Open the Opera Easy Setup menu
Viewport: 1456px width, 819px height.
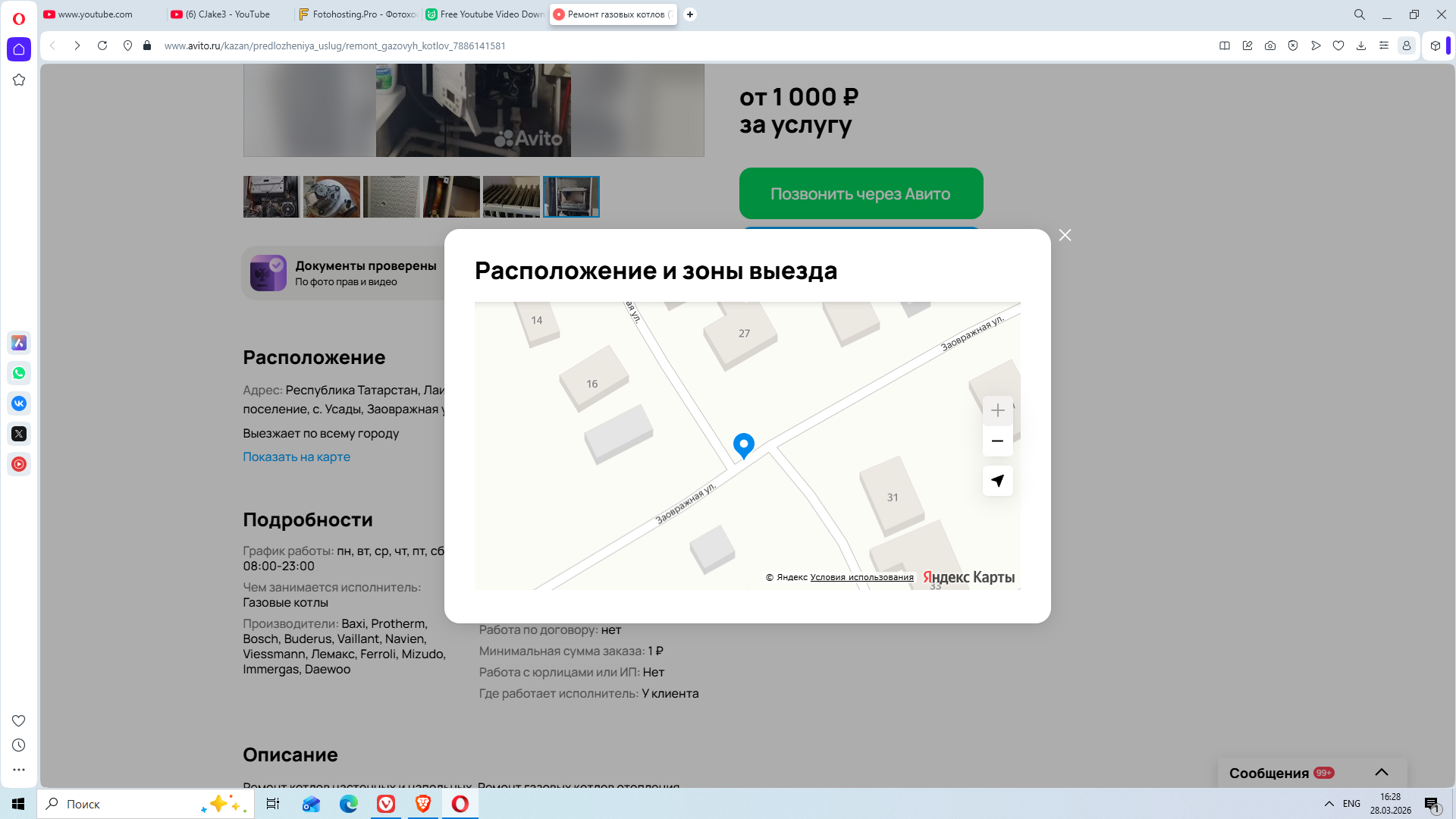[x=1383, y=45]
